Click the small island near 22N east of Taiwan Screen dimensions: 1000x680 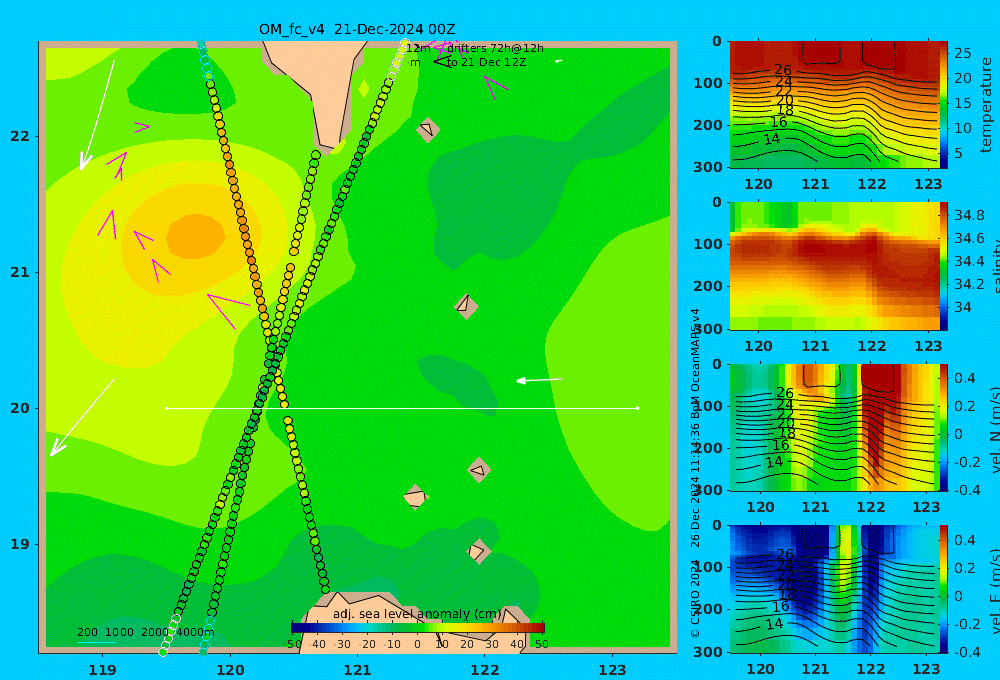click(x=427, y=130)
